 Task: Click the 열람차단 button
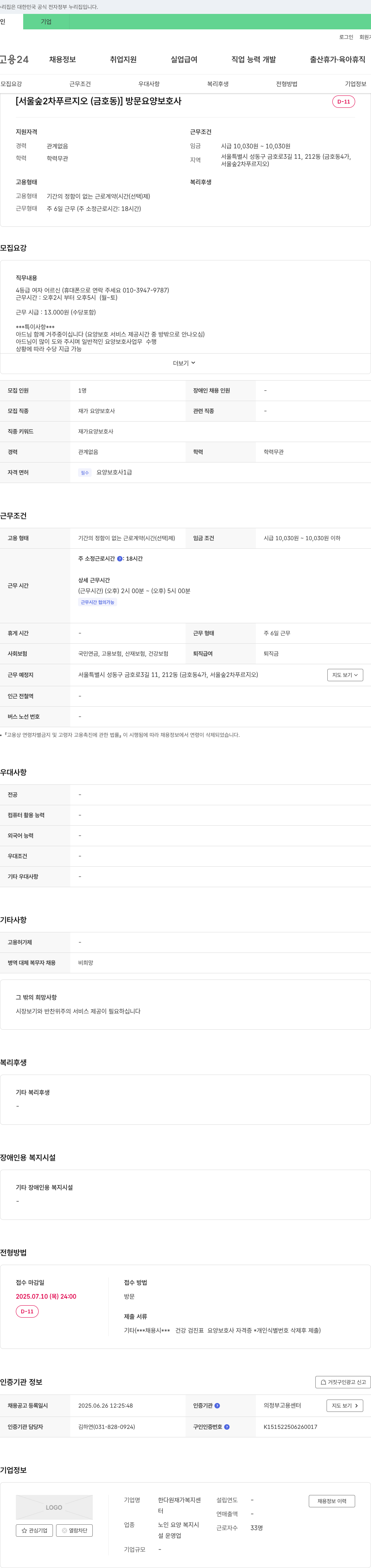[x=74, y=1530]
